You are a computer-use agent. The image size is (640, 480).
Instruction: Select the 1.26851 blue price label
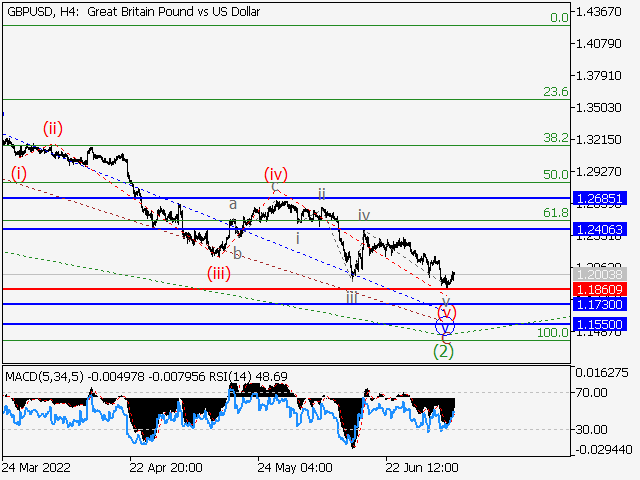coord(600,199)
